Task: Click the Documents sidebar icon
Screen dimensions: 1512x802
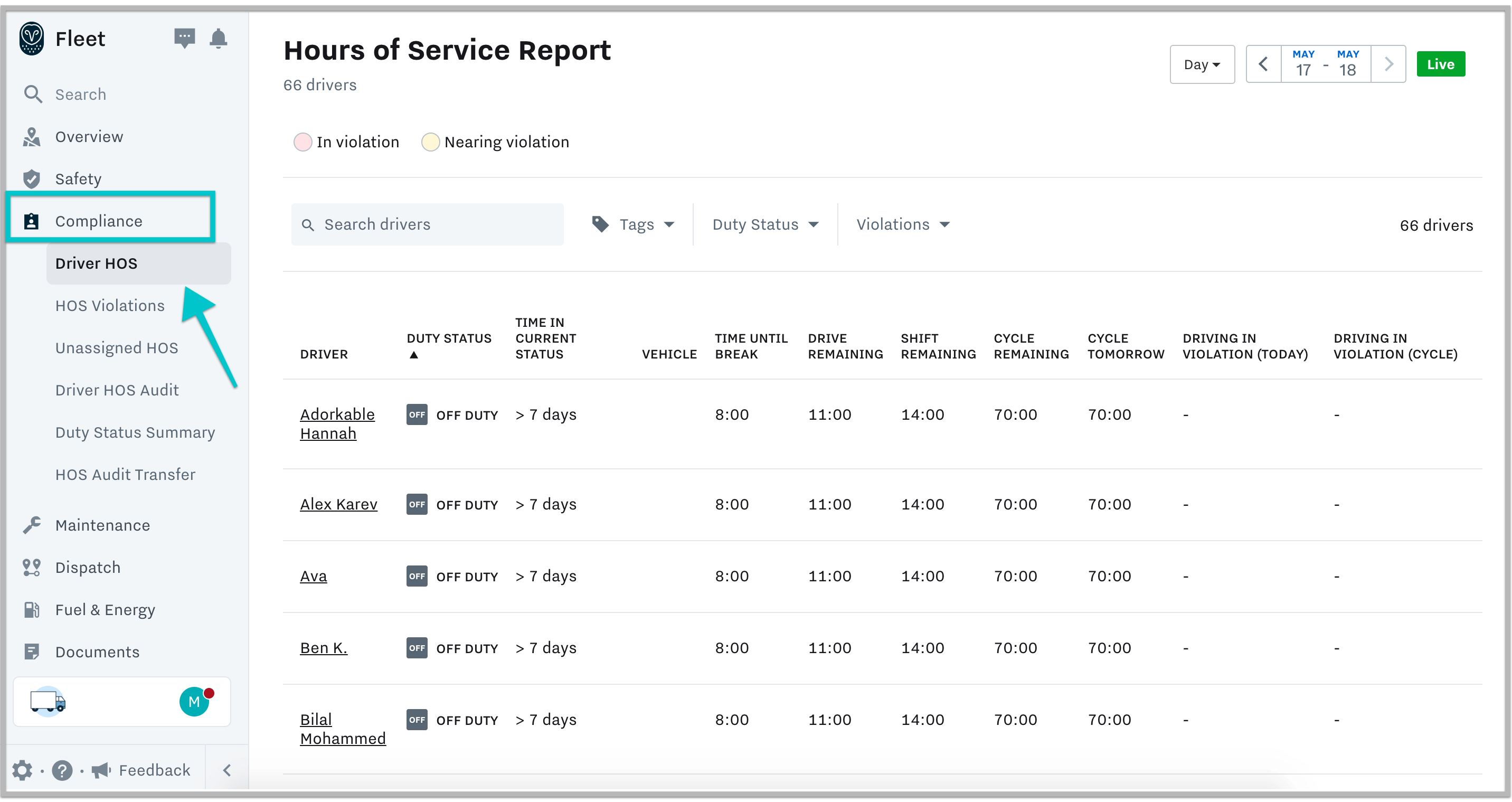Action: click(x=33, y=652)
